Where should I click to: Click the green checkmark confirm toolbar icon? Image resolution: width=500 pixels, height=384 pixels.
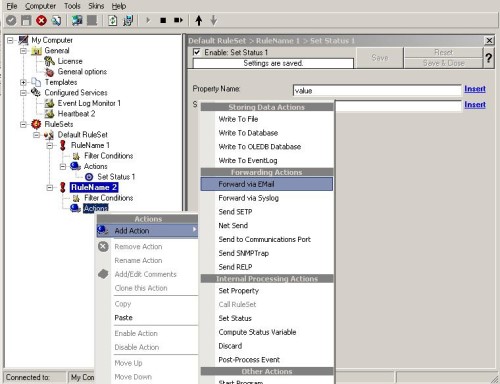pyautogui.click(x=11, y=20)
